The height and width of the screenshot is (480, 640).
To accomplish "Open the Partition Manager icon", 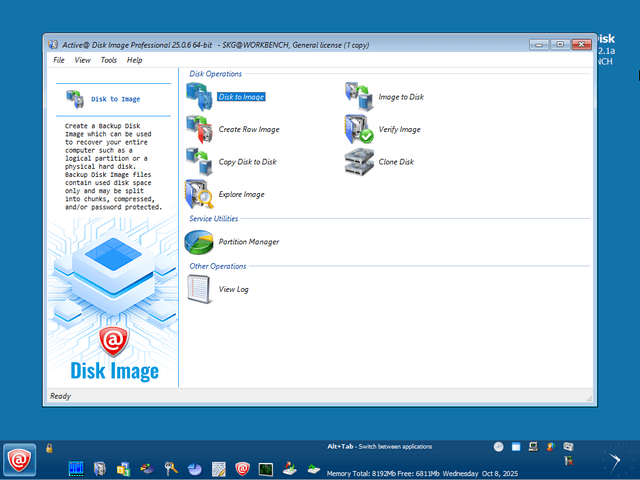I will click(x=199, y=241).
